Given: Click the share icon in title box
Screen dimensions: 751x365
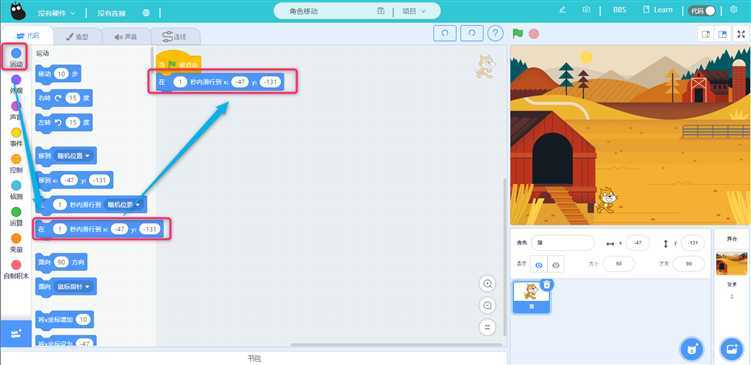Looking at the screenshot, I should [x=381, y=11].
